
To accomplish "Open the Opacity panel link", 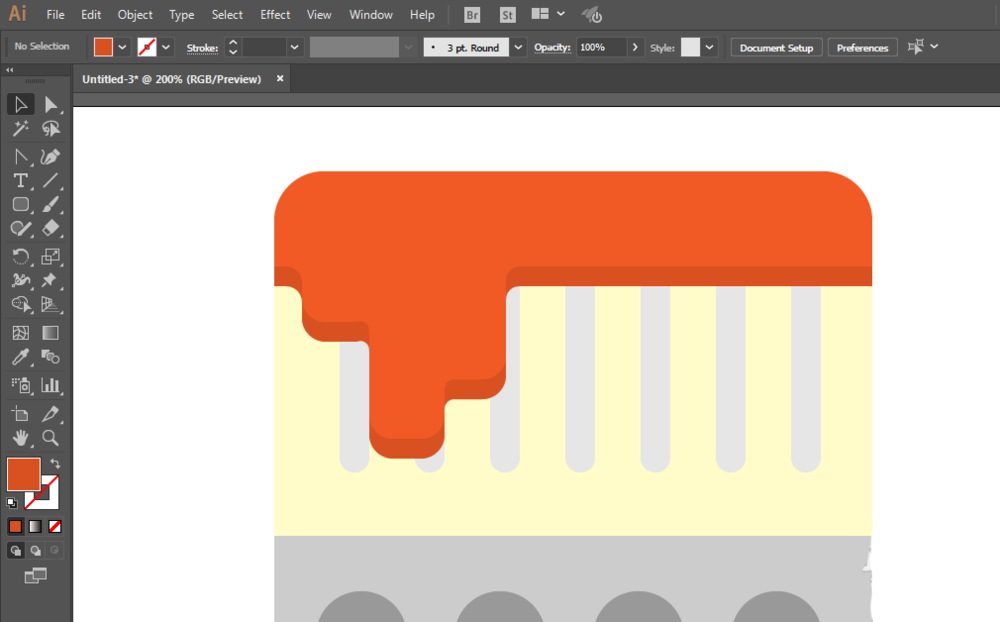I will click(552, 47).
